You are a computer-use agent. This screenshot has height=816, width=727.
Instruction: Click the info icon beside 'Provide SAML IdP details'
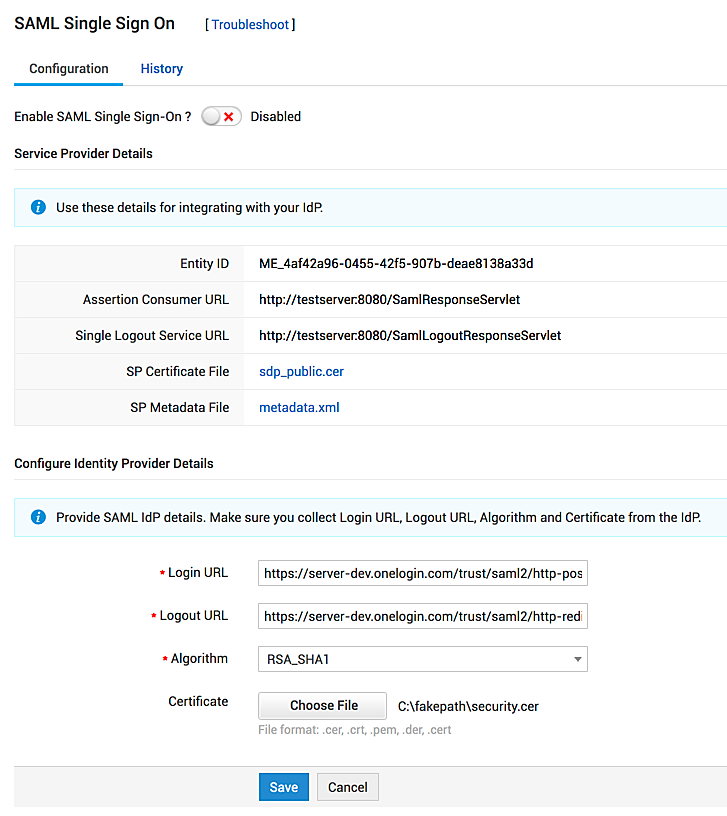[38, 518]
